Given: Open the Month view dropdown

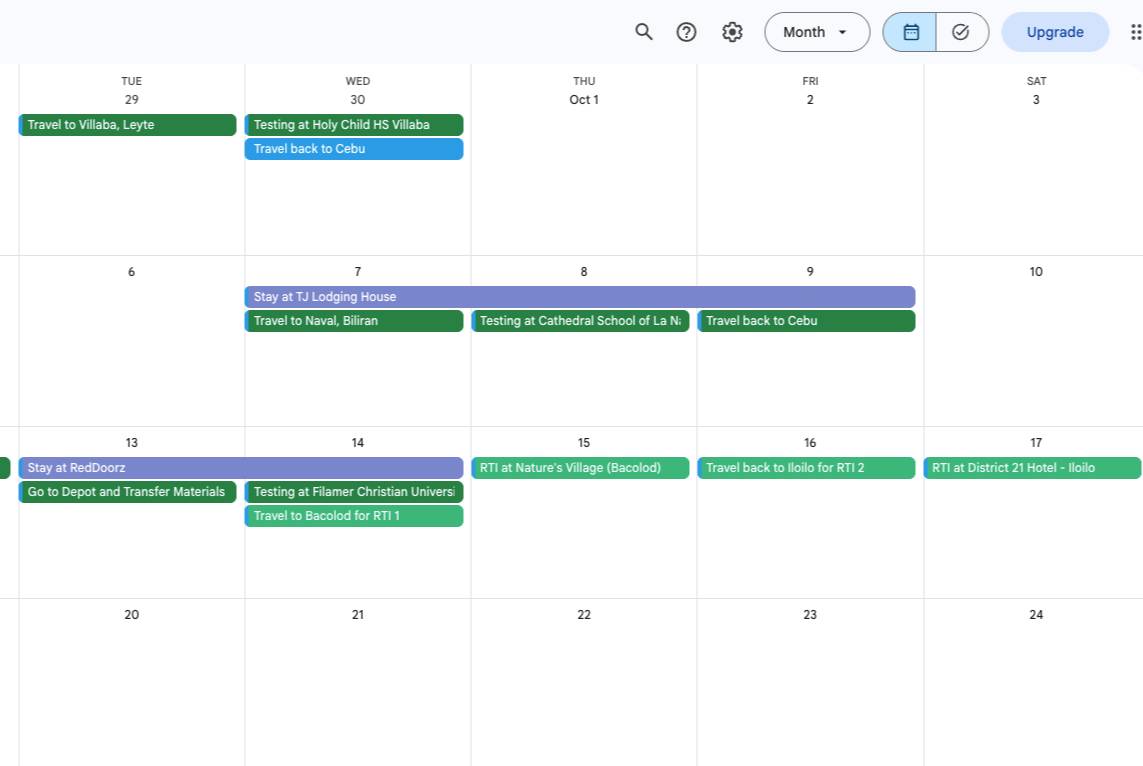Looking at the screenshot, I should point(817,32).
